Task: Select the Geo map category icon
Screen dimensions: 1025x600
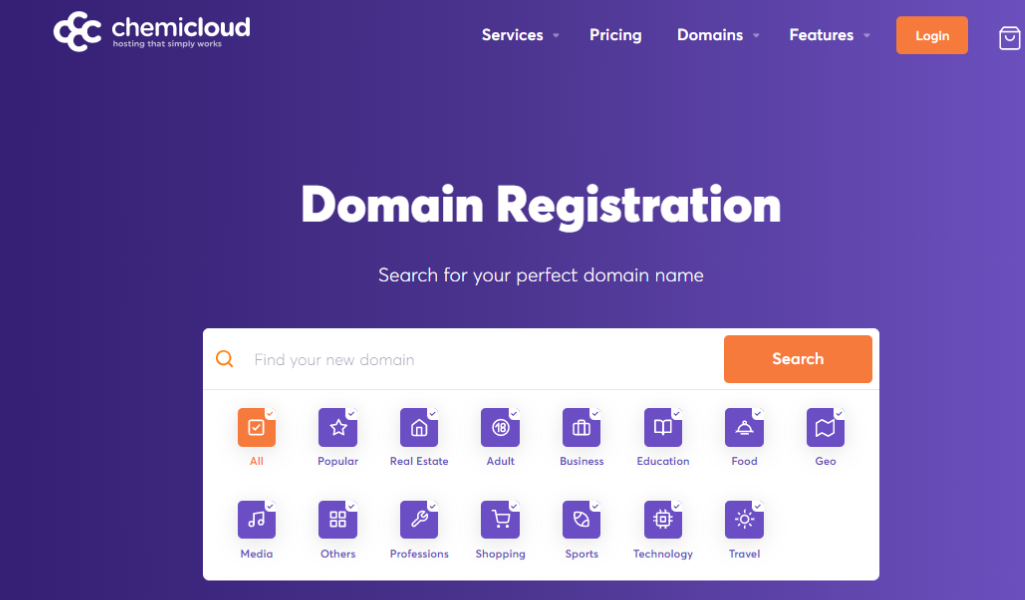Action: coord(826,427)
